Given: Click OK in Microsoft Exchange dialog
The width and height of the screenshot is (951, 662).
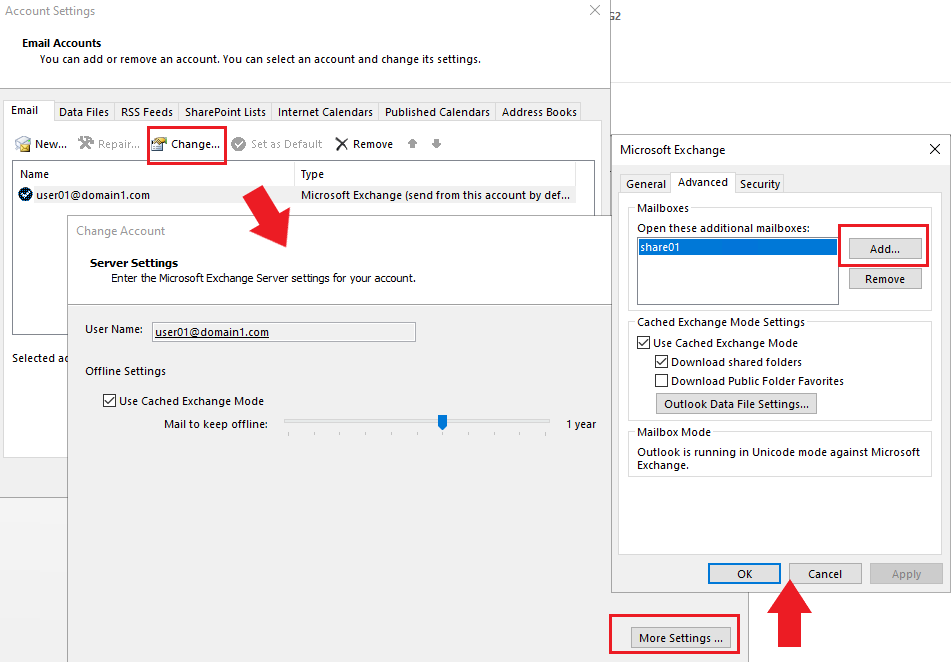Looking at the screenshot, I should pyautogui.click(x=744, y=574).
